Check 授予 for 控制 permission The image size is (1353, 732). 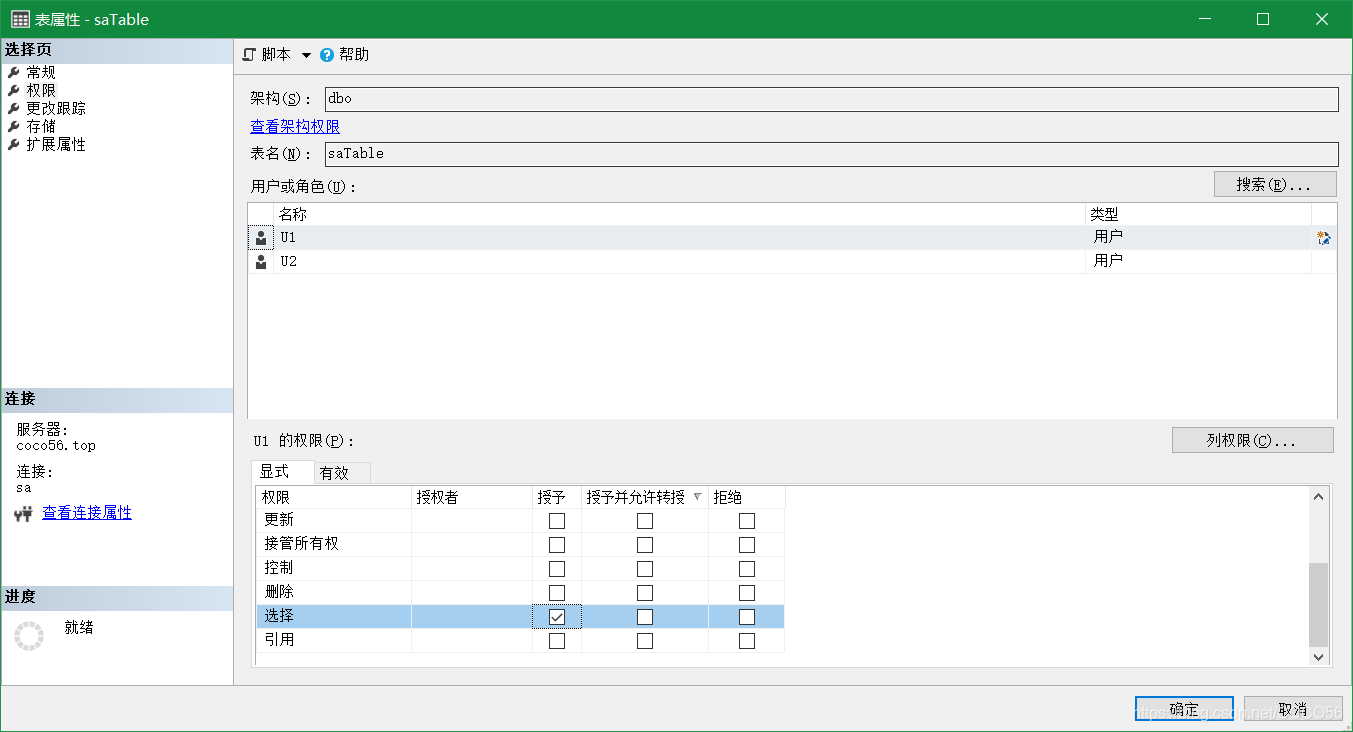[557, 569]
